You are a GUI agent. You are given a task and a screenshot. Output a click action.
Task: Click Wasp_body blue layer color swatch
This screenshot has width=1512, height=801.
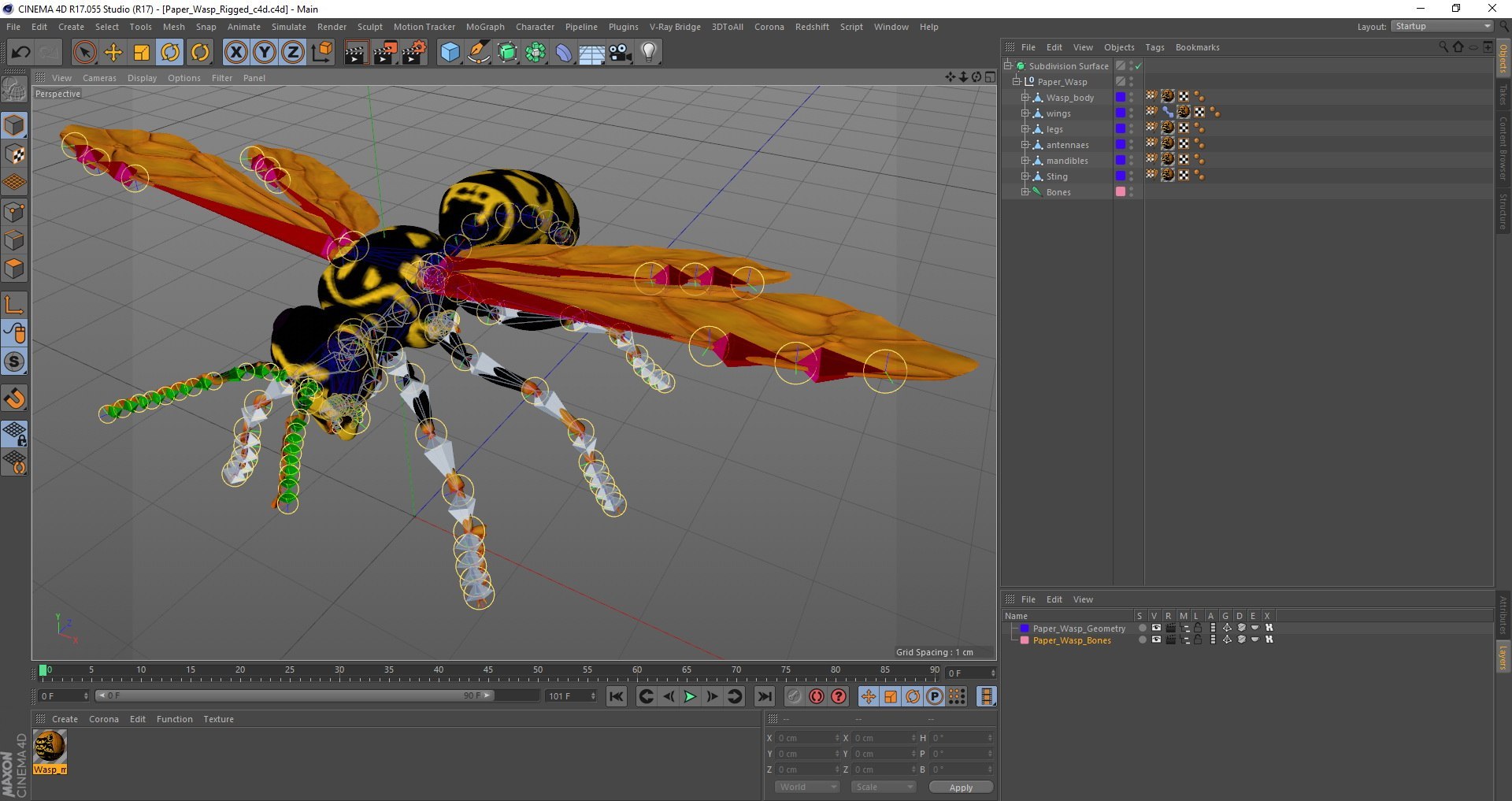(1121, 98)
